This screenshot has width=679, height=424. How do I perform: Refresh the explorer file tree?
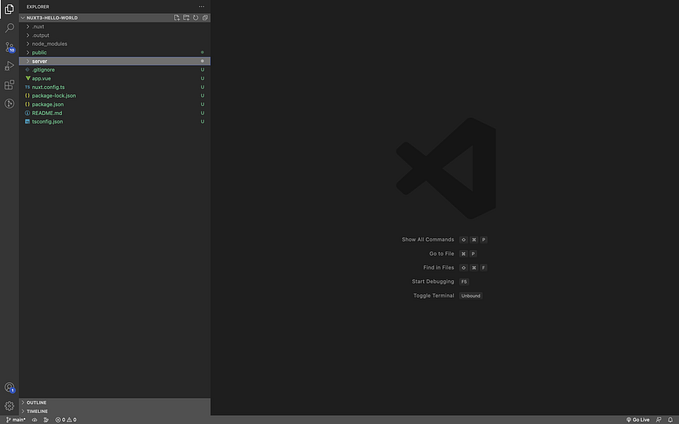196,18
